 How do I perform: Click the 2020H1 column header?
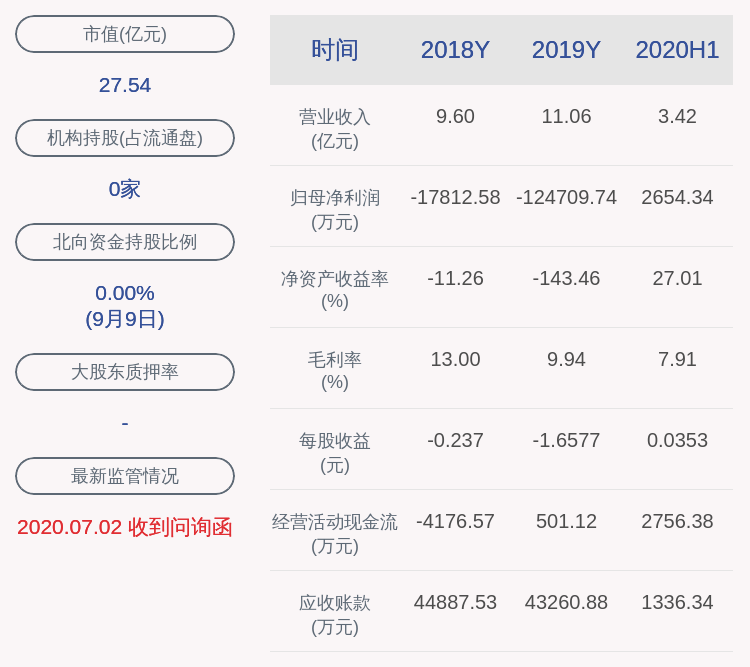(677, 50)
